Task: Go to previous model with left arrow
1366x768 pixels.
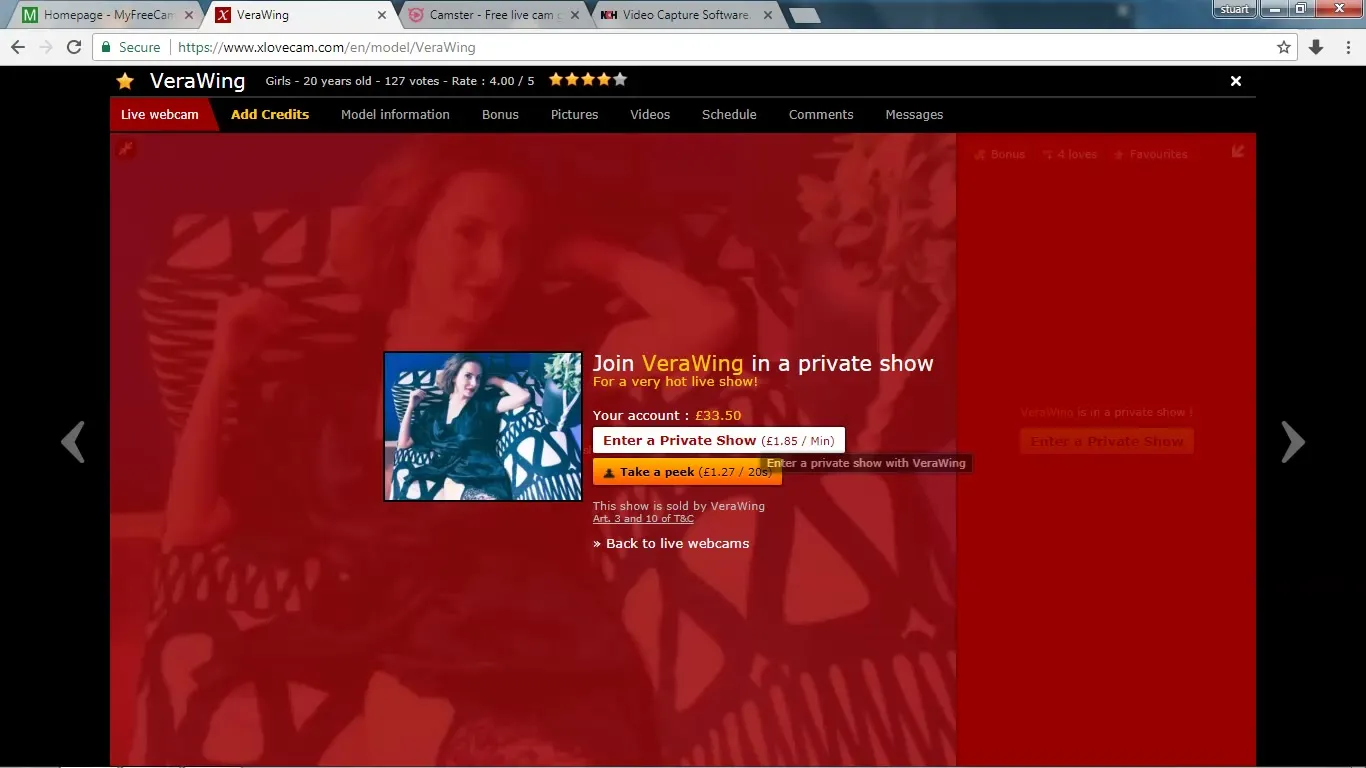Action: pyautogui.click(x=72, y=441)
